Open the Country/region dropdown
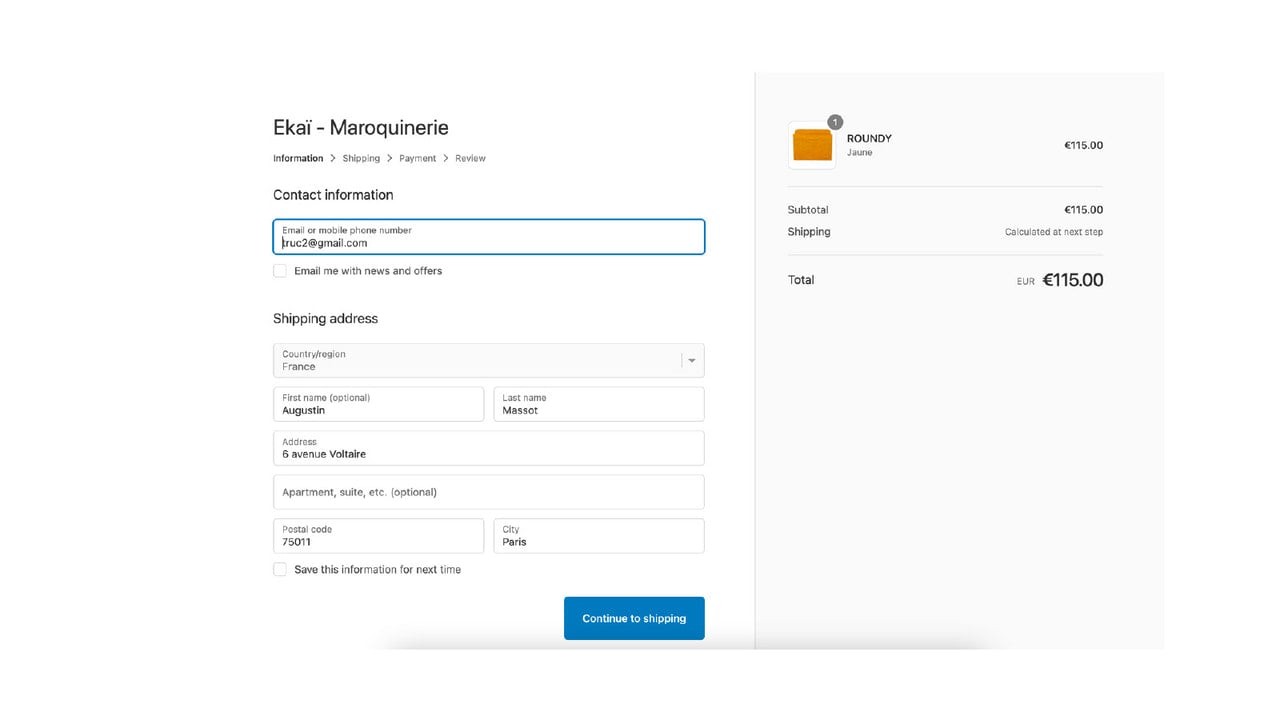This screenshot has height=720, width=1280. tap(489, 360)
